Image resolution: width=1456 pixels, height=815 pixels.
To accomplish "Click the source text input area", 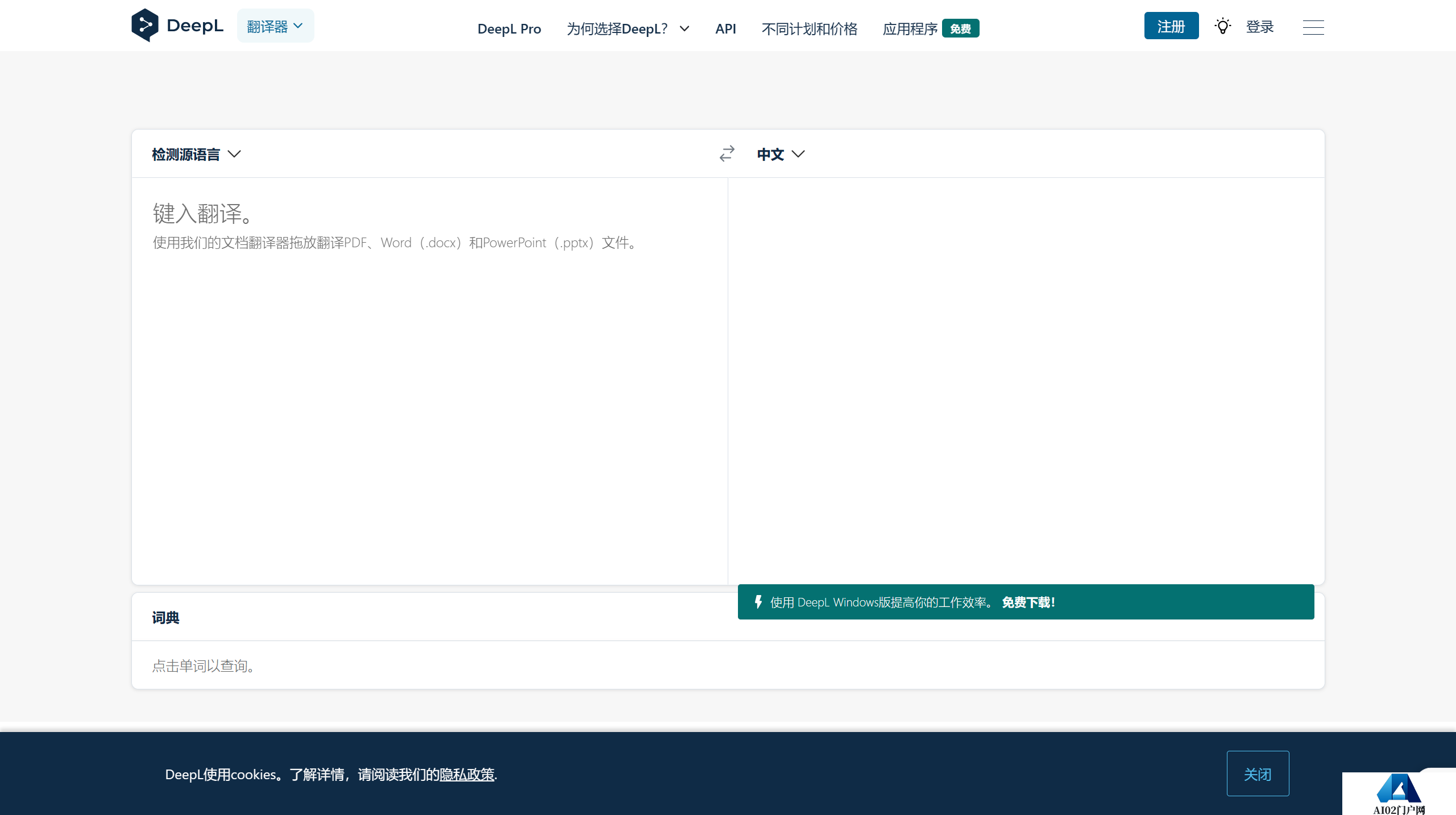I will click(x=430, y=381).
